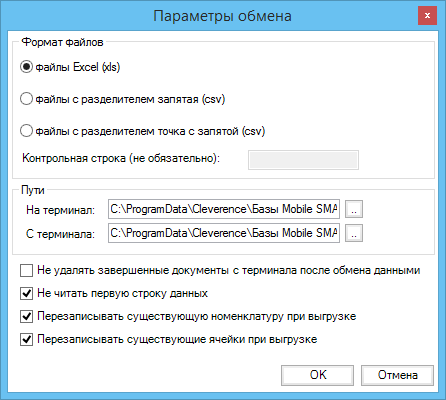This screenshot has width=446, height=400.
Task: Click the С терминала: label text
Action: [x=60, y=234]
